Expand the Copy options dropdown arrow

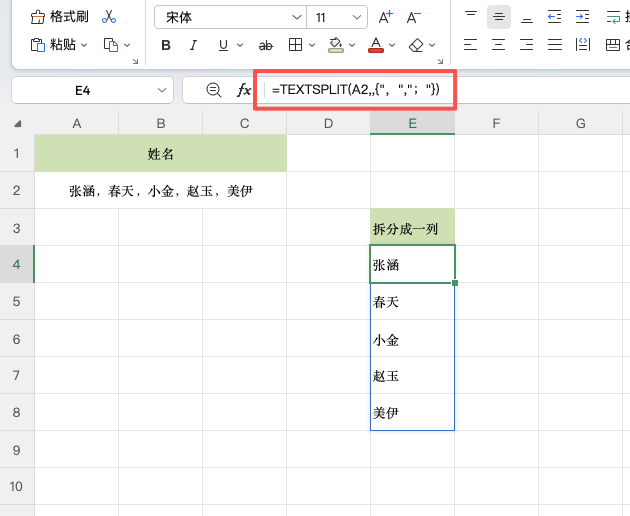(127, 45)
